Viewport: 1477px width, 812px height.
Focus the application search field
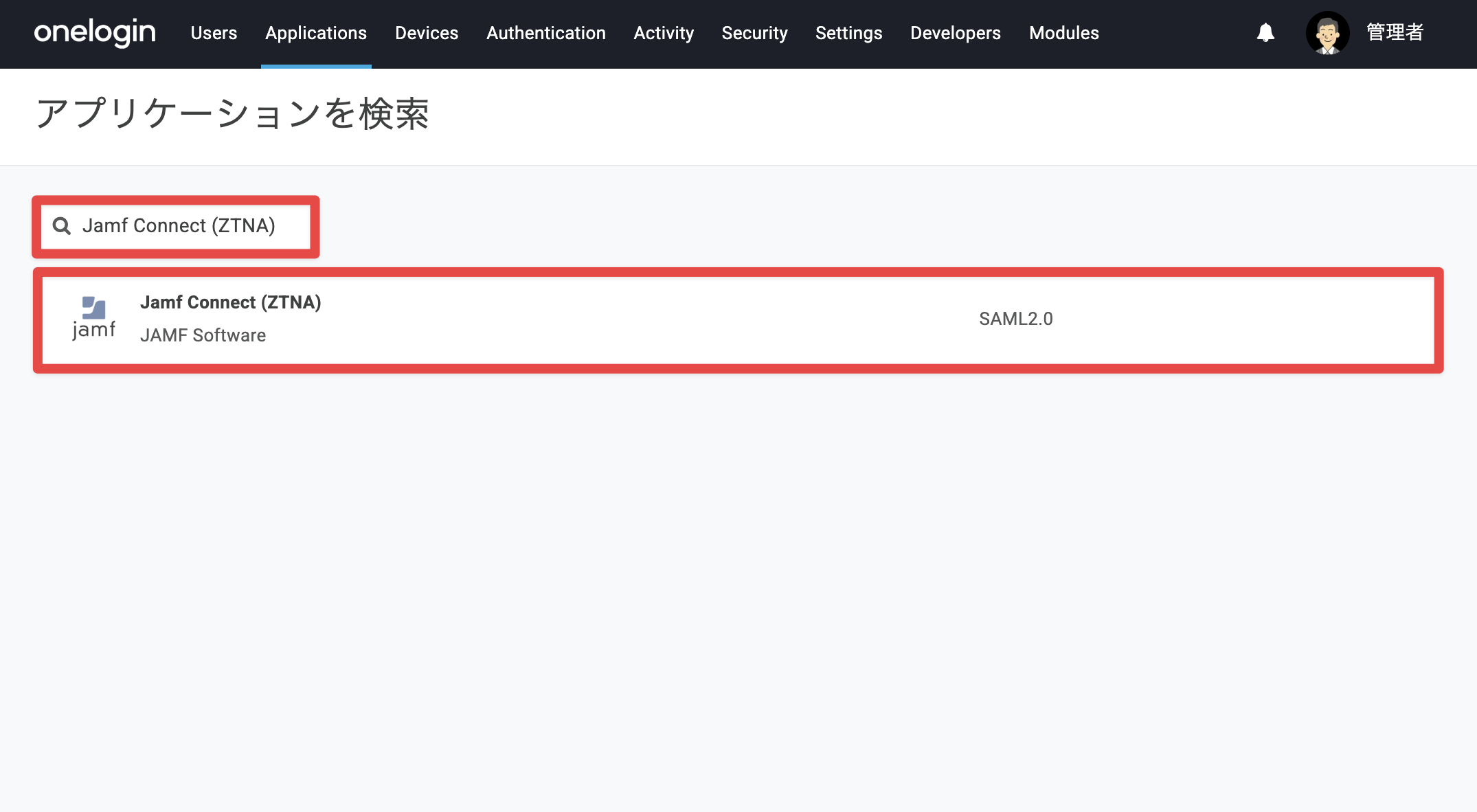pyautogui.click(x=176, y=226)
